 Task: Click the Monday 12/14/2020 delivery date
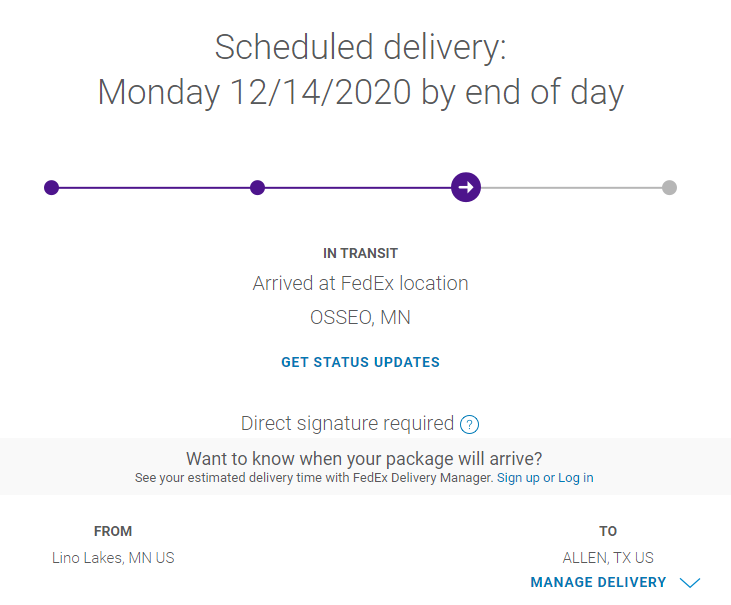(x=360, y=92)
